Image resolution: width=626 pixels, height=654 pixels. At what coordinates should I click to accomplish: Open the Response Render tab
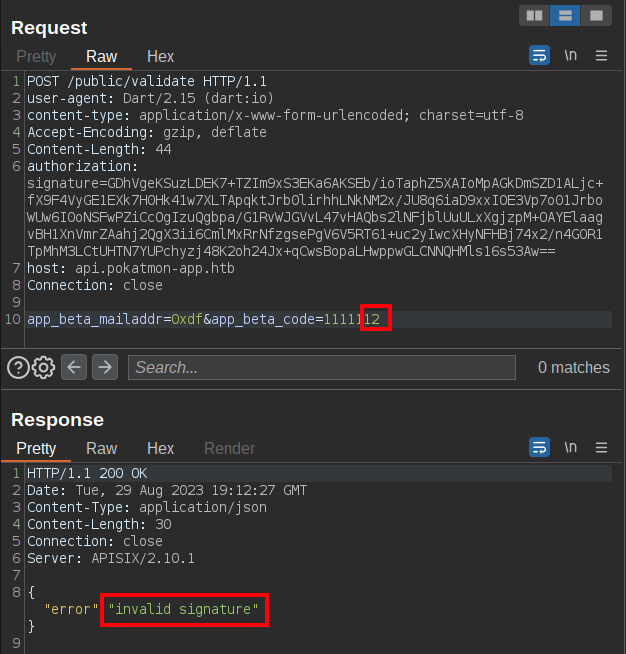tap(229, 449)
